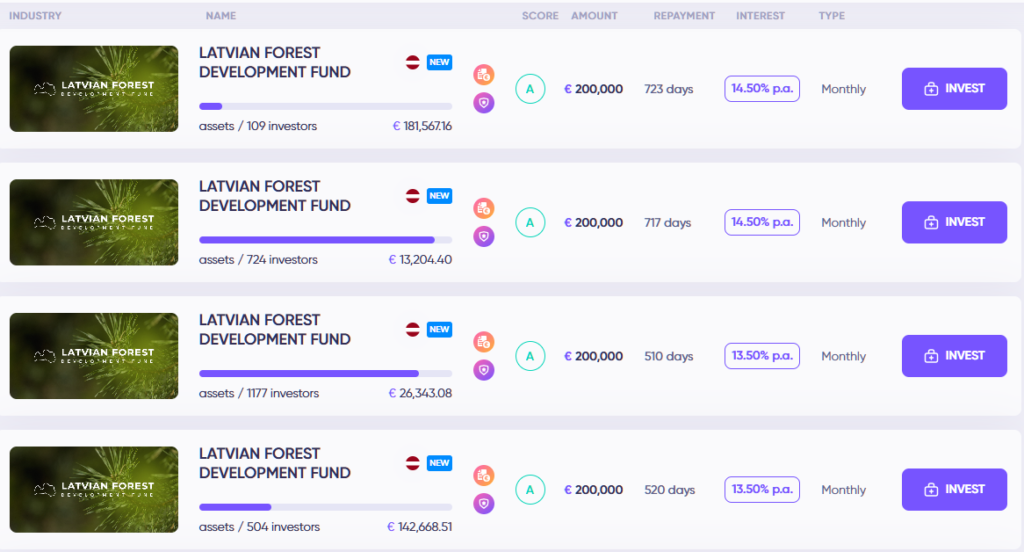Click 'assets / 1177 investors' text
This screenshot has width=1024, height=552.
tap(259, 393)
